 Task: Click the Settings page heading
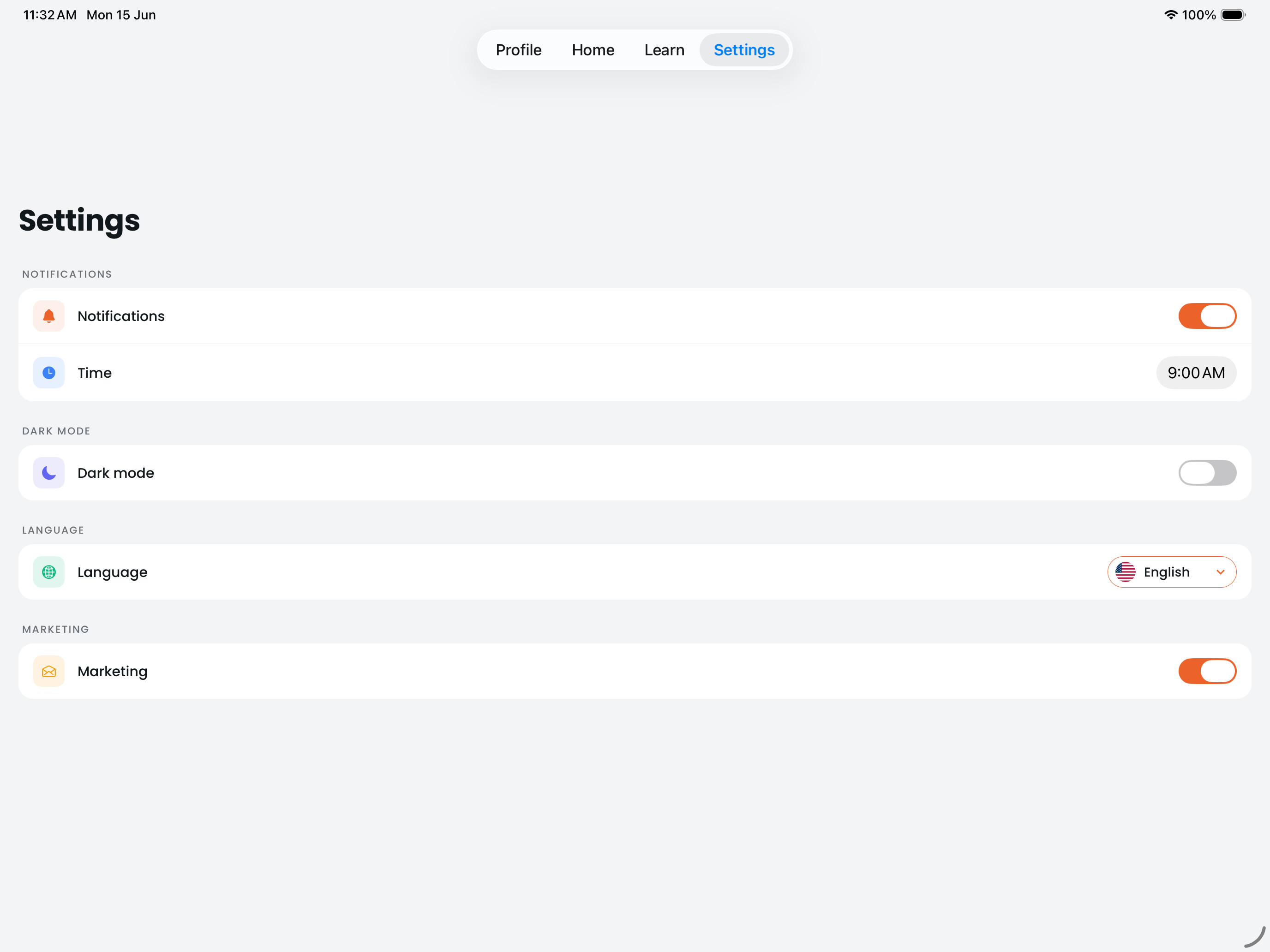[x=79, y=221]
